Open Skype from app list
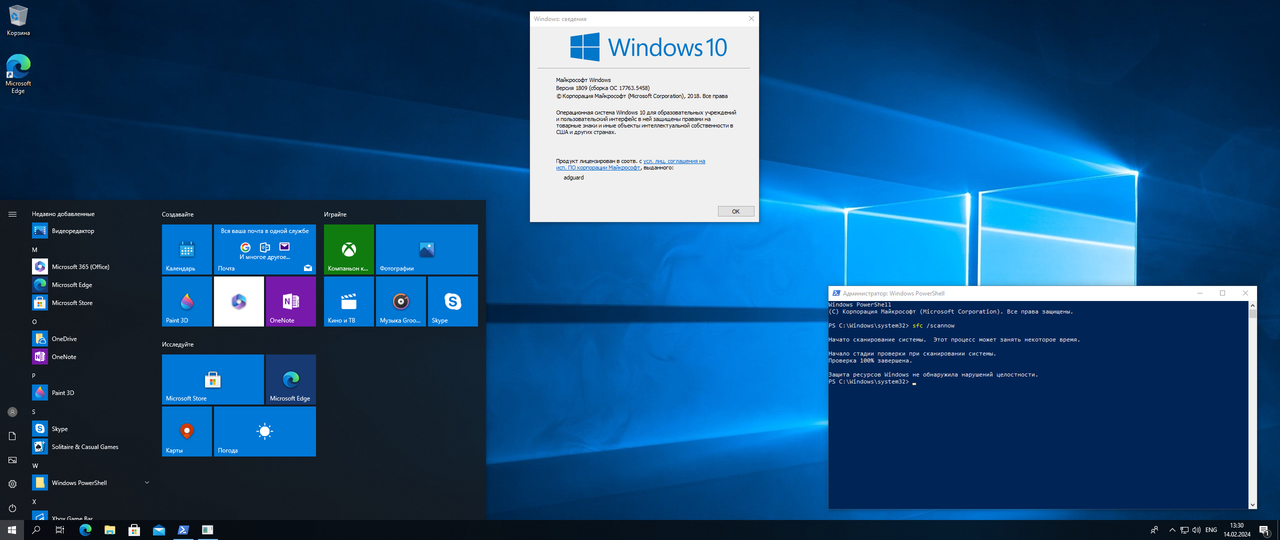 90,429
